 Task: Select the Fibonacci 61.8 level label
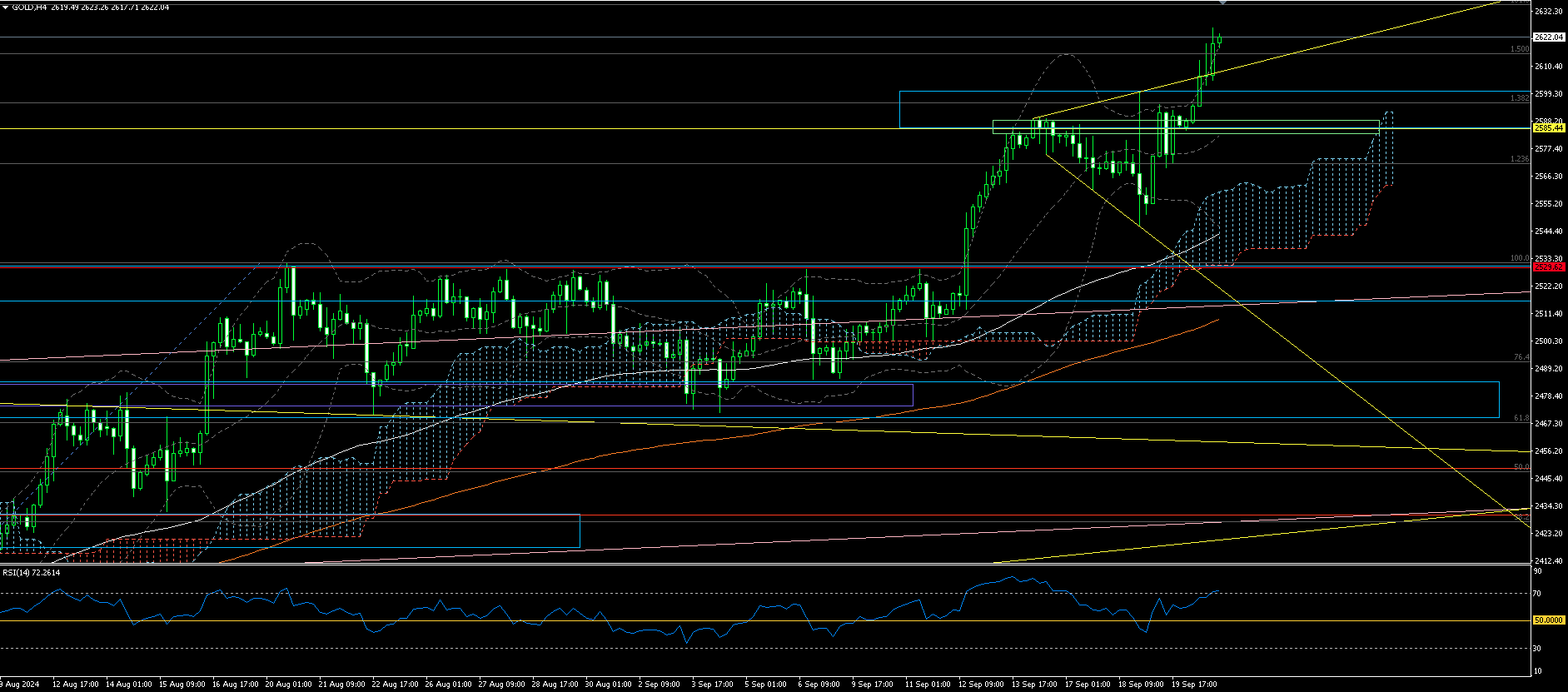[x=1521, y=418]
